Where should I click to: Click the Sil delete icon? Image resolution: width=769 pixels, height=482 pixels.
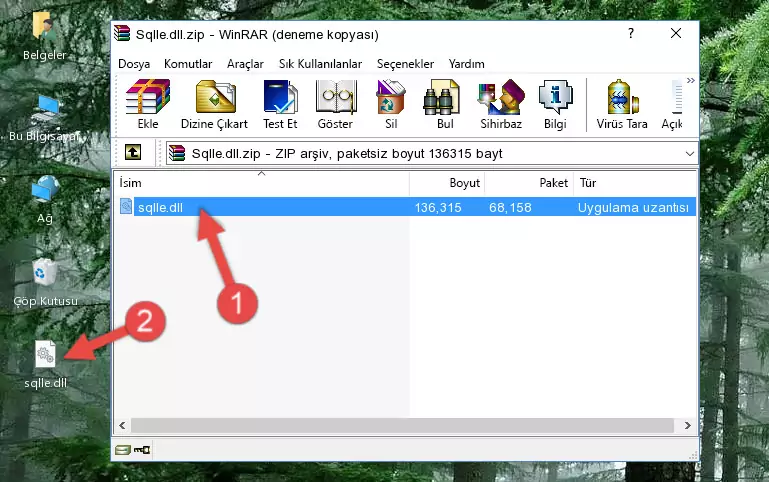(391, 97)
